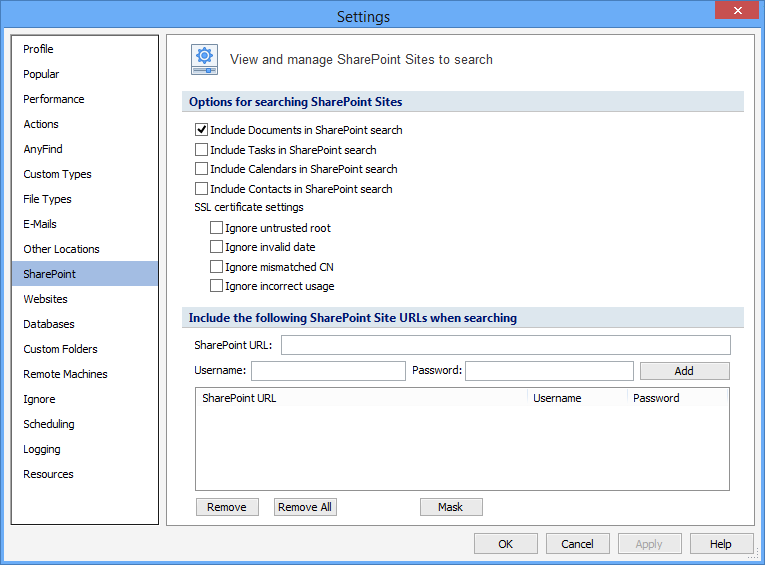Sort by the Username column header
765x565 pixels.
coord(557,398)
